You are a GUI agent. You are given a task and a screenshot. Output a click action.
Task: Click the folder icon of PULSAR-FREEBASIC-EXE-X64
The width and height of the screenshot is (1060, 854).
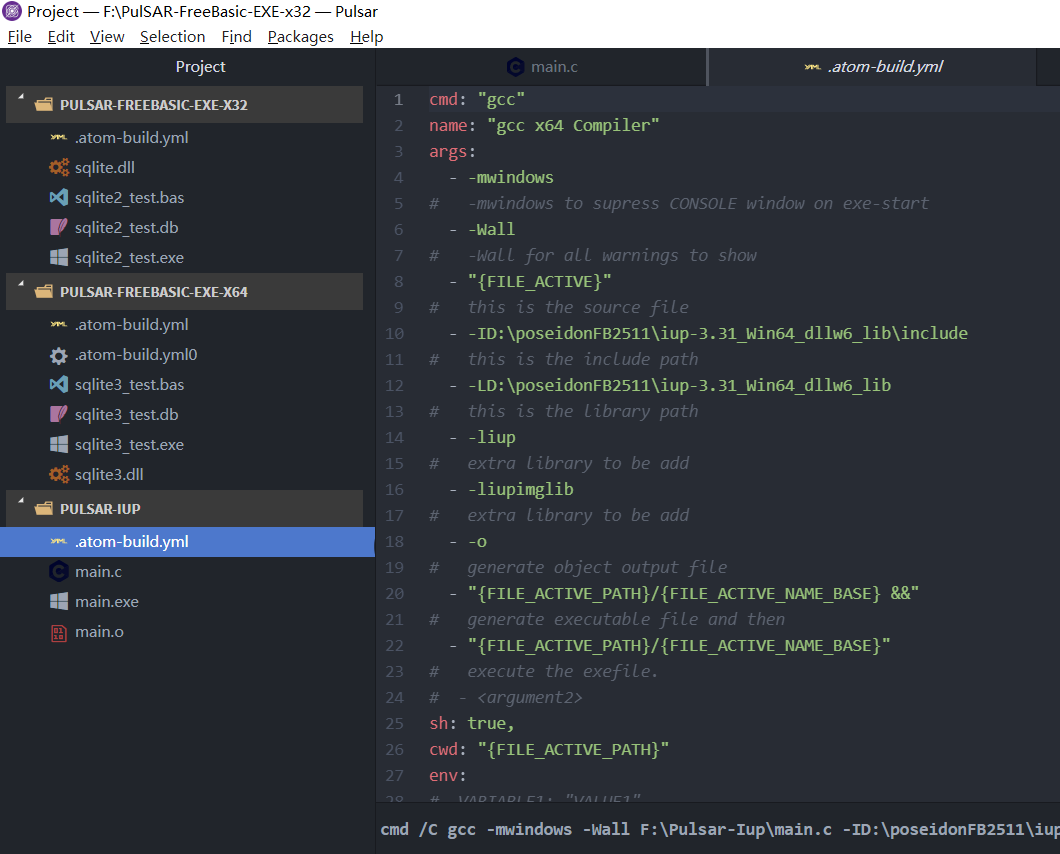click(x=44, y=291)
